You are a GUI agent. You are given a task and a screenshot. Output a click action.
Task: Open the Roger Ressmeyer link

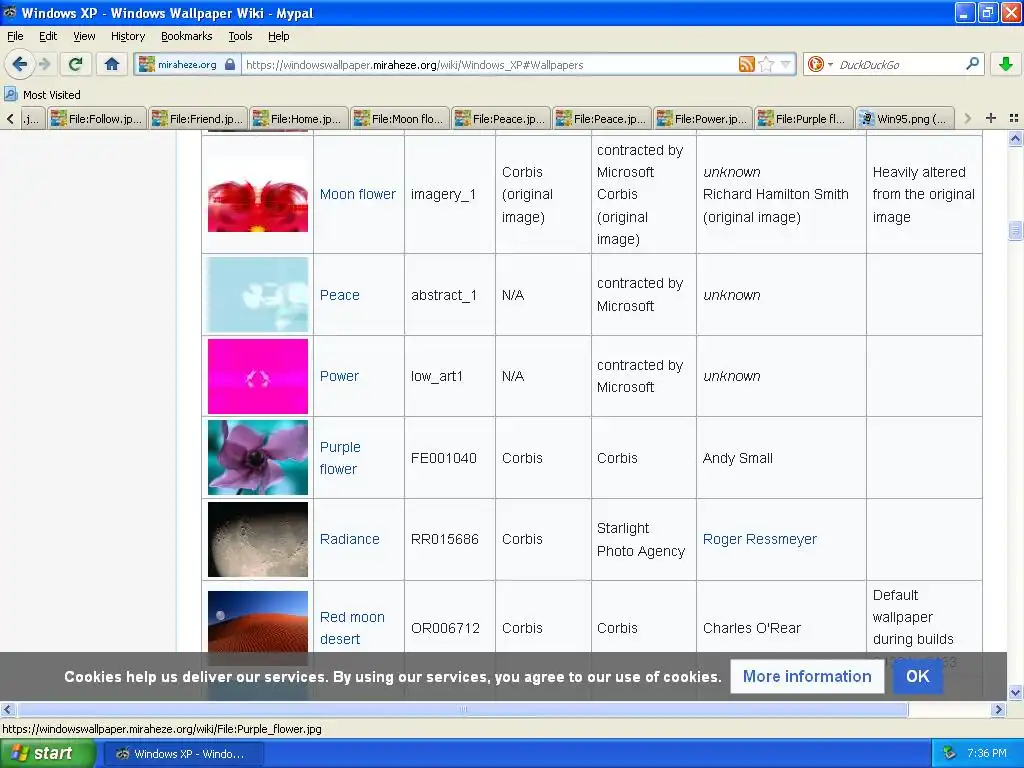click(x=760, y=539)
